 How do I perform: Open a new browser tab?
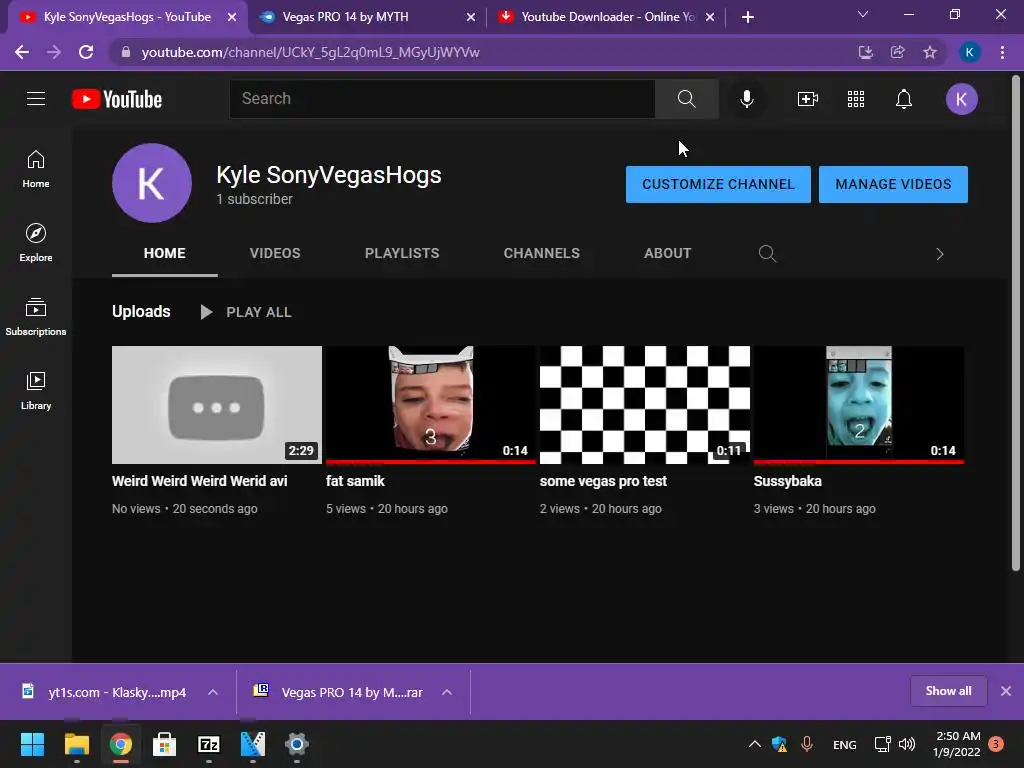tap(748, 17)
